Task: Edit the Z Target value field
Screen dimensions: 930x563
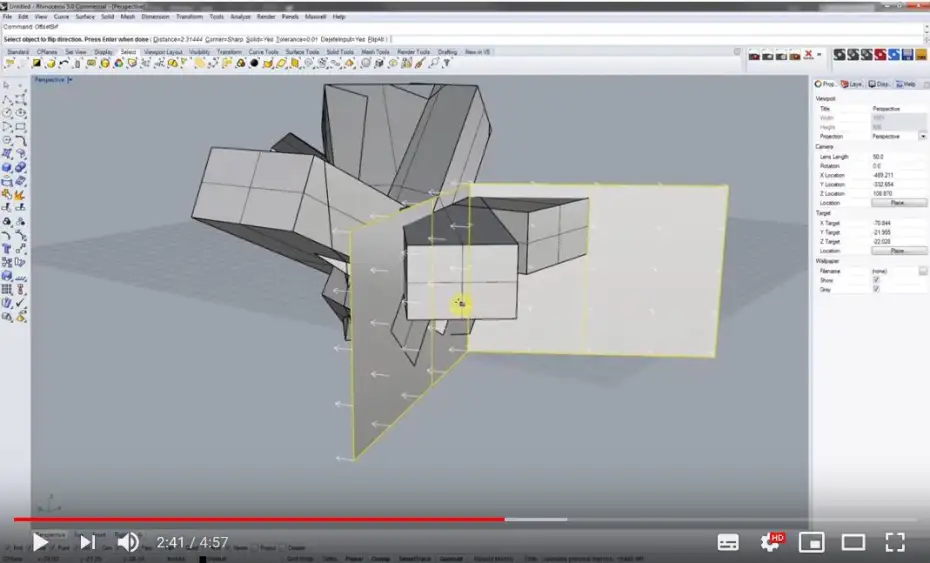Action: click(898, 242)
